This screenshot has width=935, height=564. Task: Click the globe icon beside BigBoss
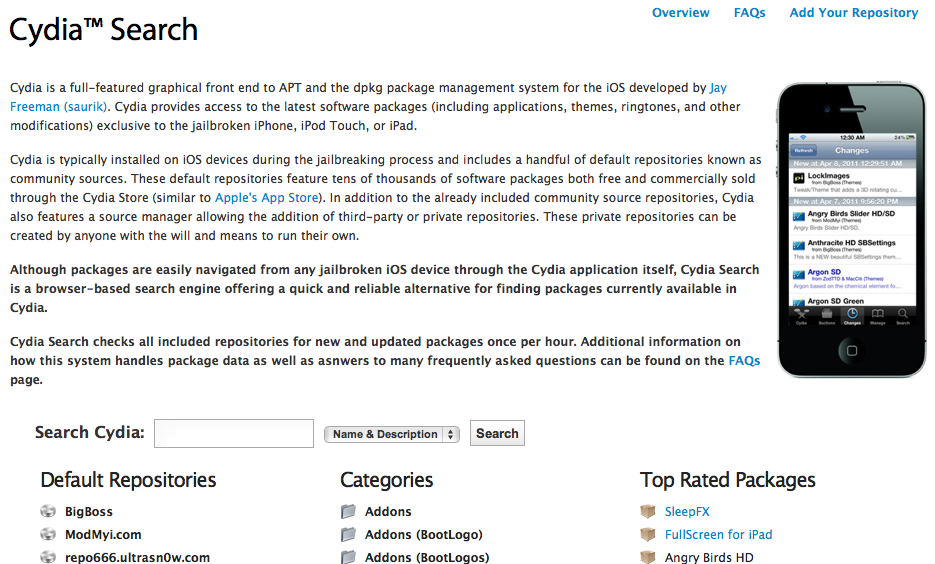(x=48, y=511)
